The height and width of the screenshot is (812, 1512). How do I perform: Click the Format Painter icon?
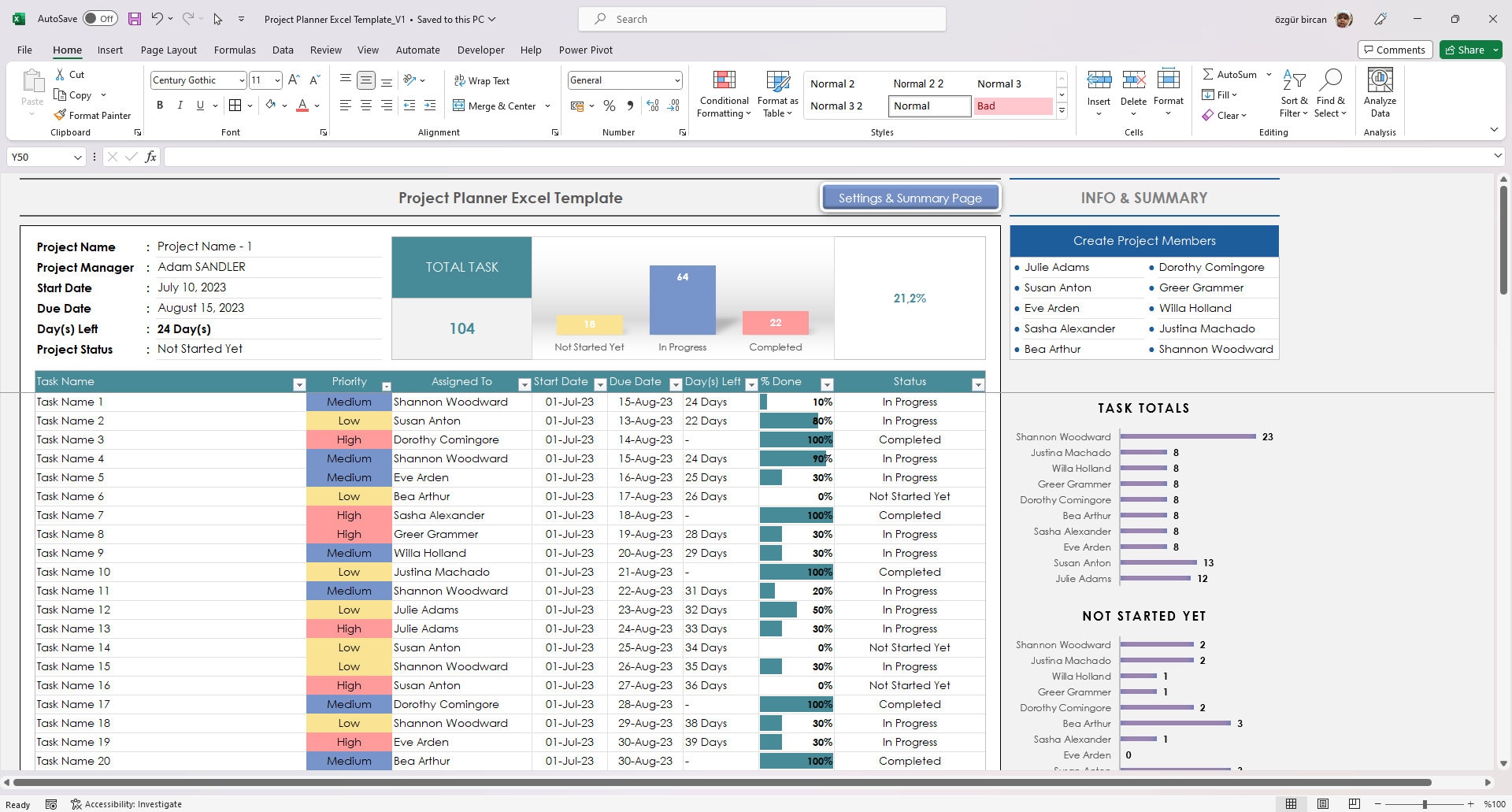60,115
